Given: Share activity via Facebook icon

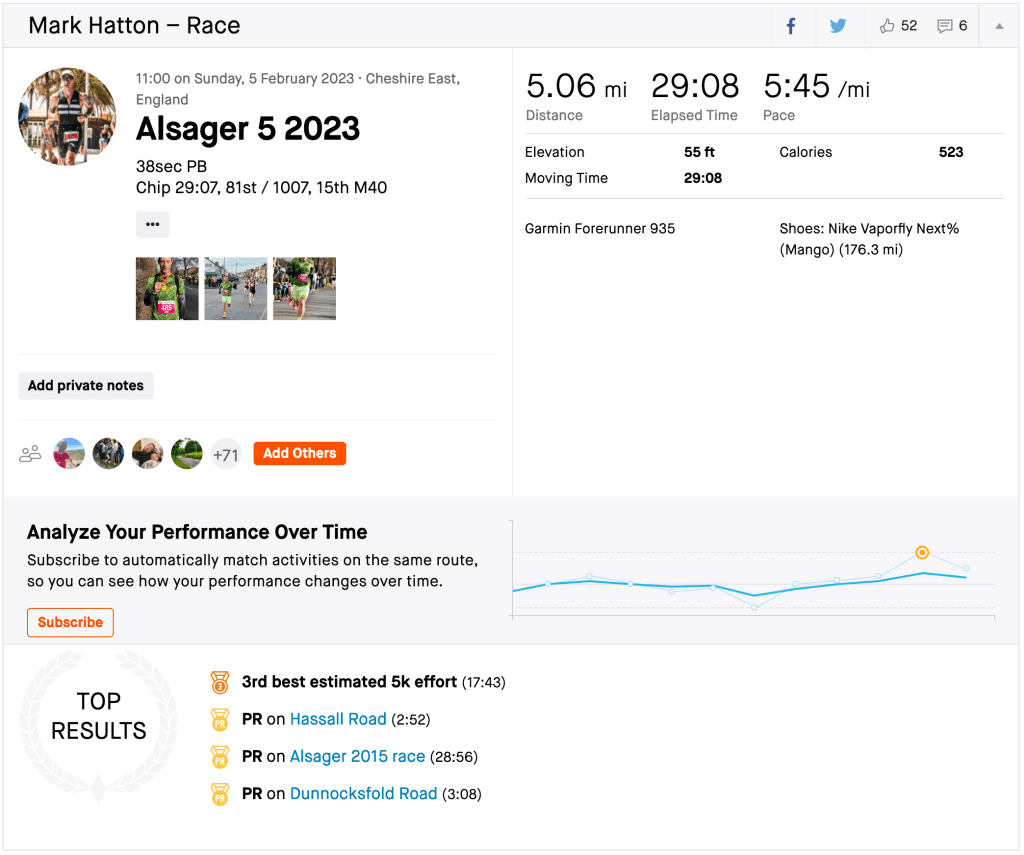Looking at the screenshot, I should click(791, 26).
